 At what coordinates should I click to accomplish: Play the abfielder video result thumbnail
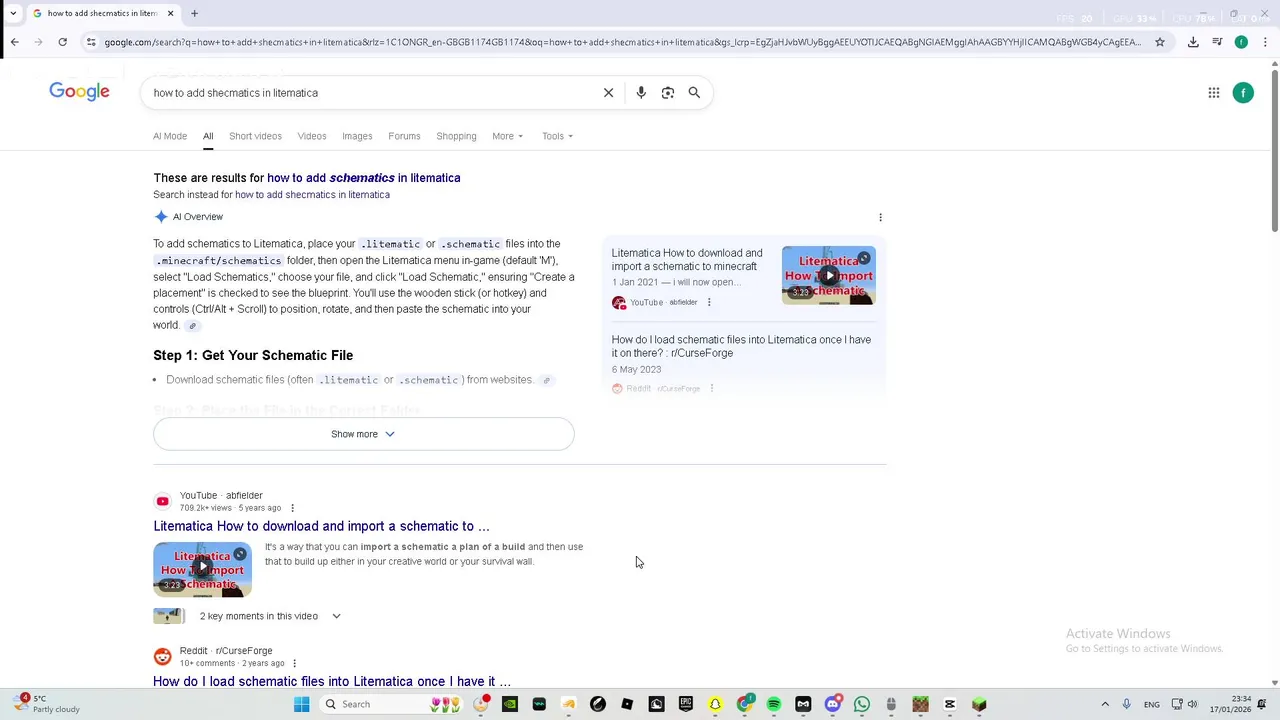tap(202, 569)
